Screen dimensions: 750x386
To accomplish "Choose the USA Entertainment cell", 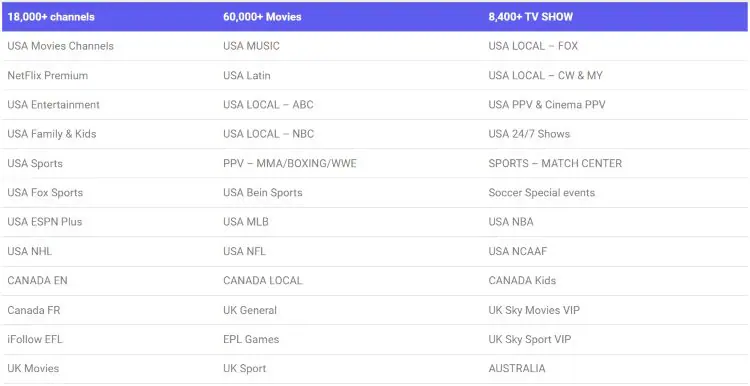I will [54, 105].
